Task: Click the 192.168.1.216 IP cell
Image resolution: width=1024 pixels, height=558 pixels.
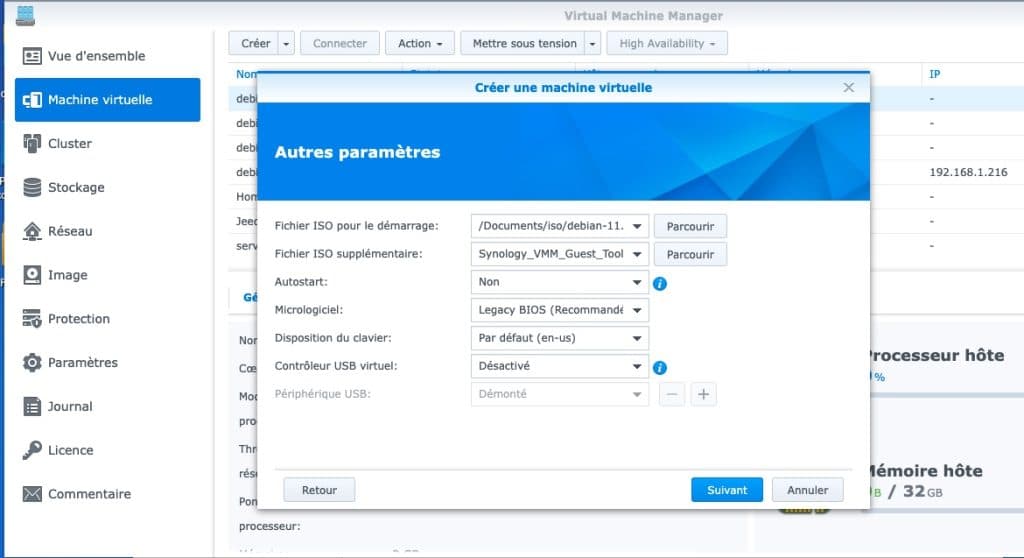Action: click(x=968, y=172)
